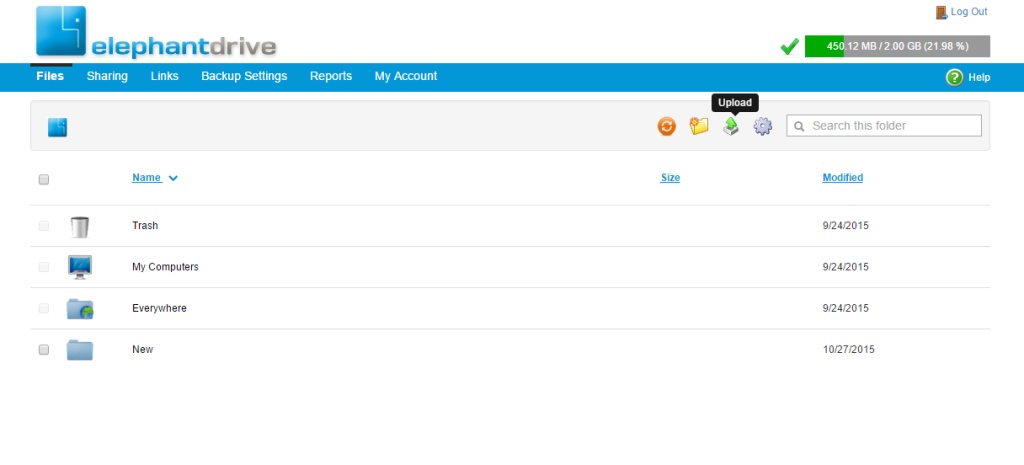
Task: Check the box for New folder
Action: [x=43, y=350]
